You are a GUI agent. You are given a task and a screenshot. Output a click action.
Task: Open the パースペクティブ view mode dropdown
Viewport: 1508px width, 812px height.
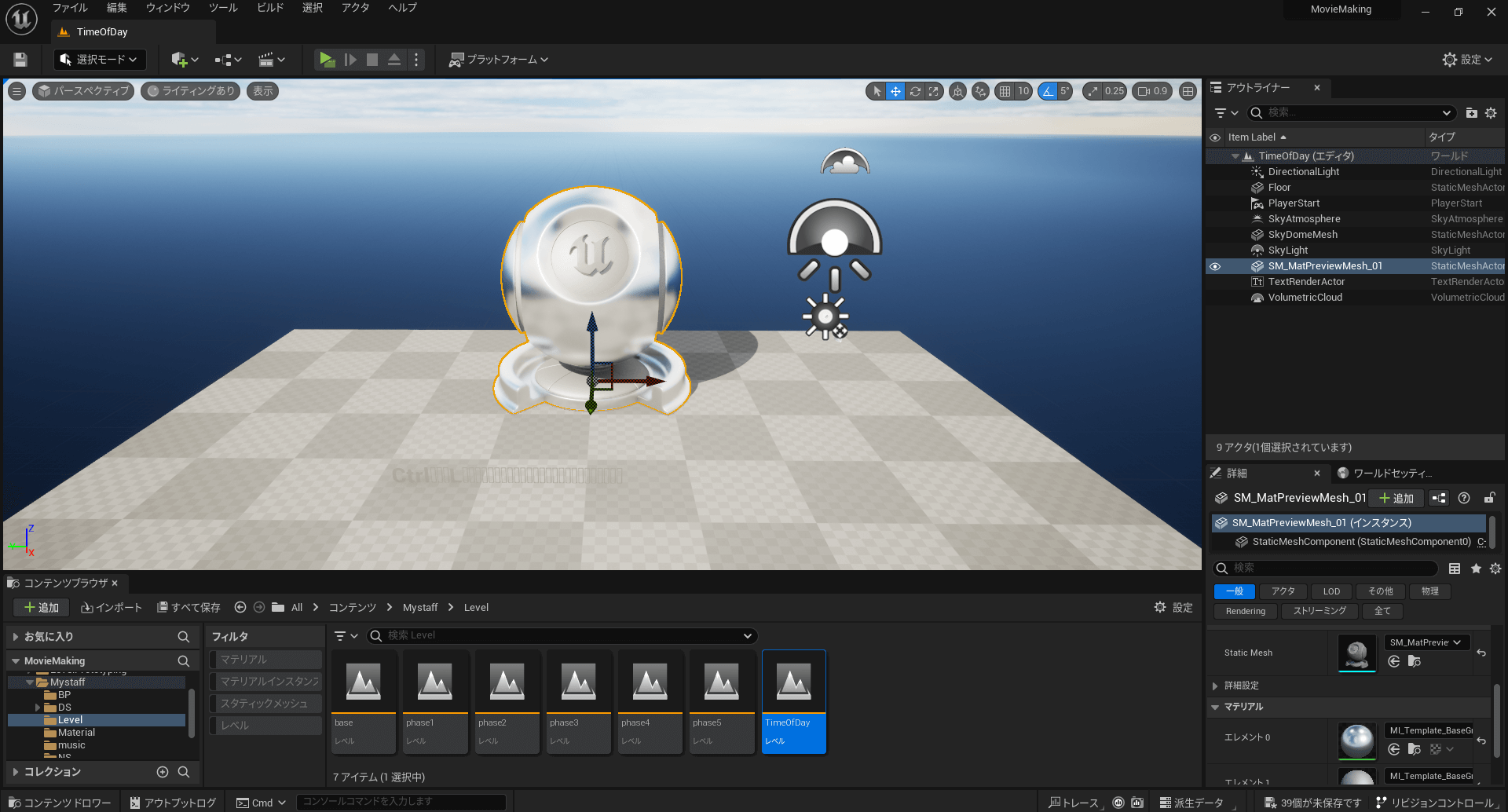tap(83, 91)
